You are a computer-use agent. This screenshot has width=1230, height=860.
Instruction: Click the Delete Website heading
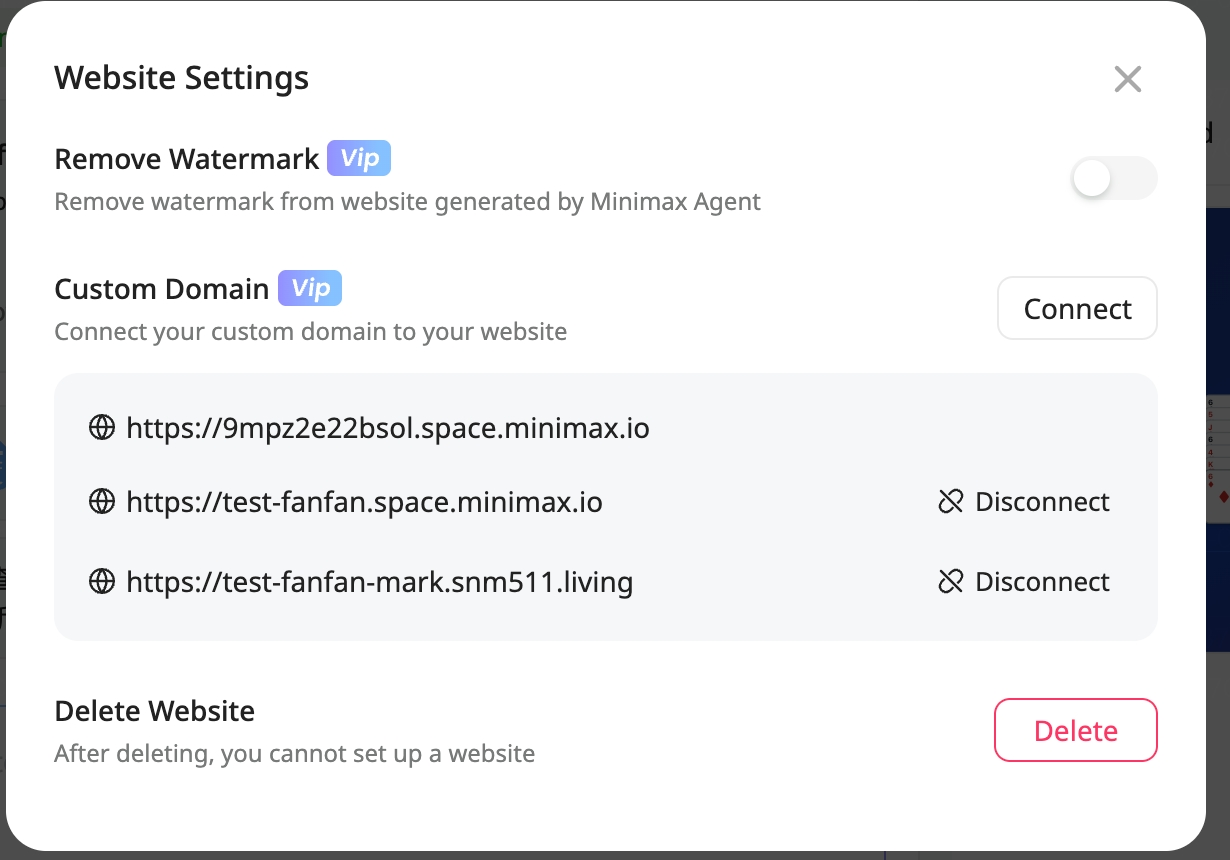click(x=154, y=711)
